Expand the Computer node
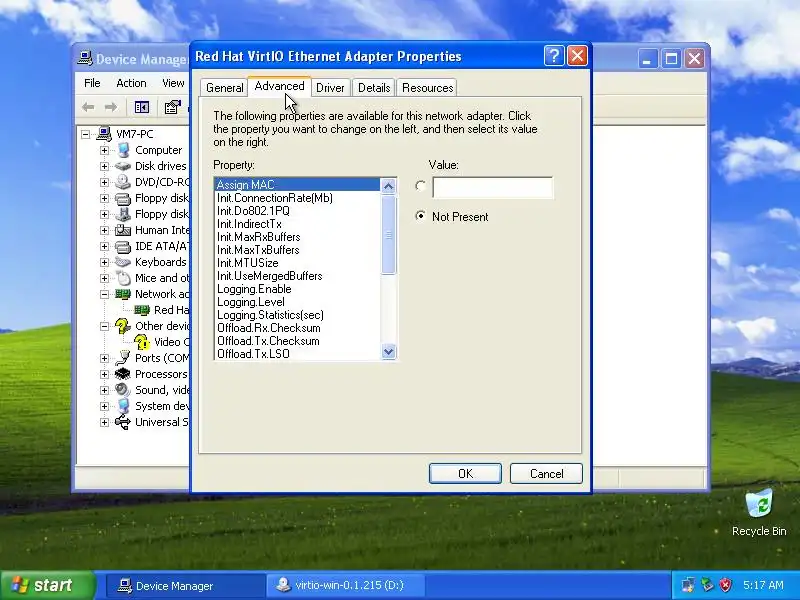This screenshot has height=600, width=800. tap(105, 151)
